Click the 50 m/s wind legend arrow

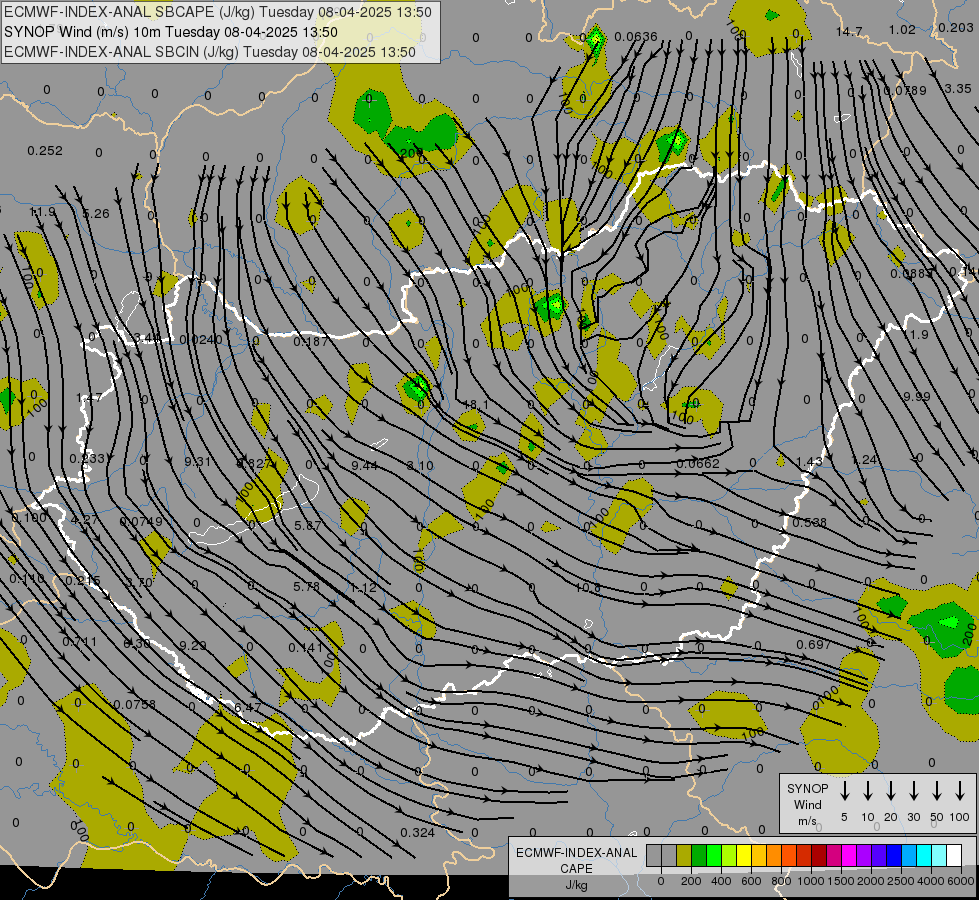pos(937,791)
